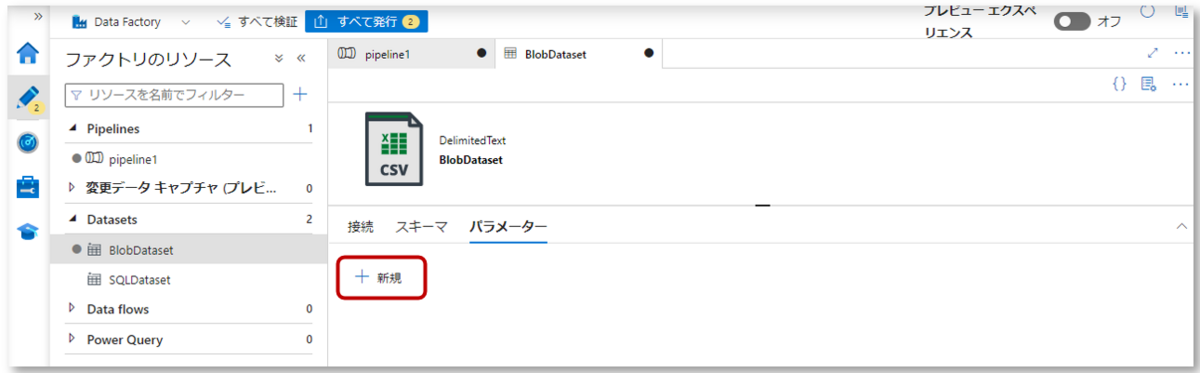Click the DelimitedText type label
The height and width of the screenshot is (373, 1200).
tap(472, 141)
